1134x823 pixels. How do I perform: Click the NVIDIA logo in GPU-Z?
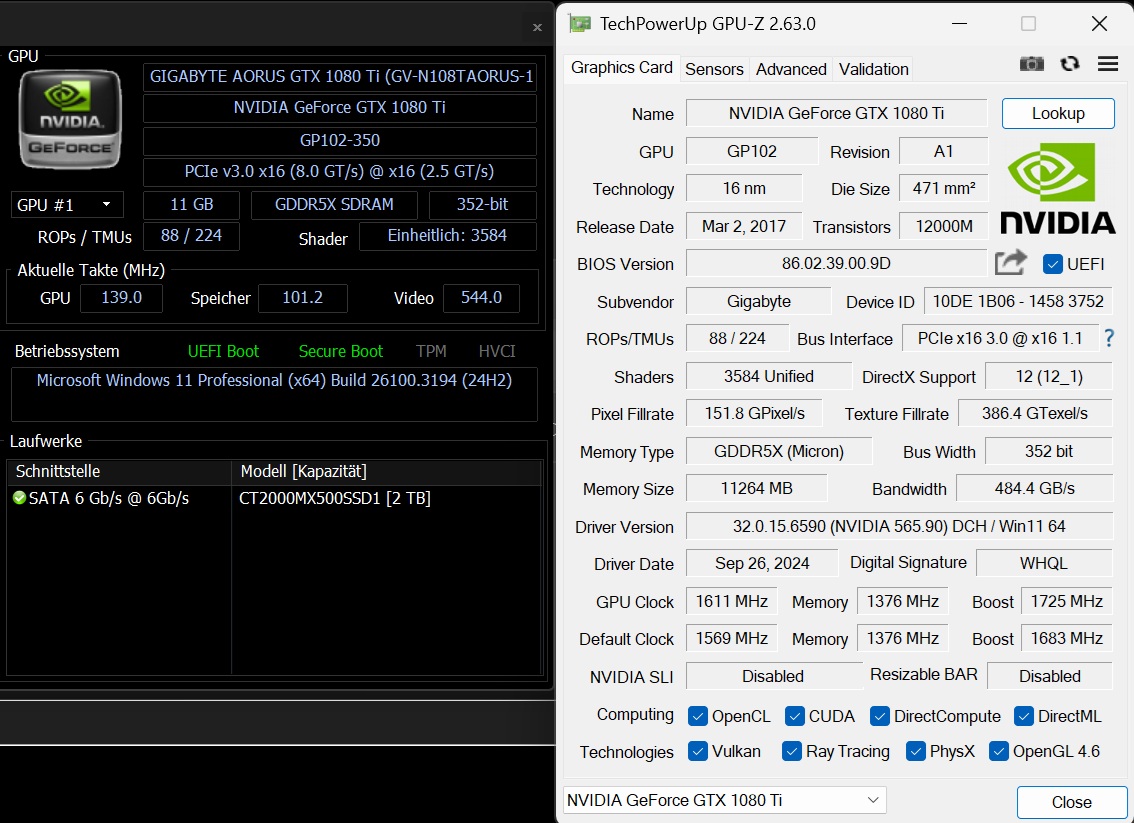1057,189
